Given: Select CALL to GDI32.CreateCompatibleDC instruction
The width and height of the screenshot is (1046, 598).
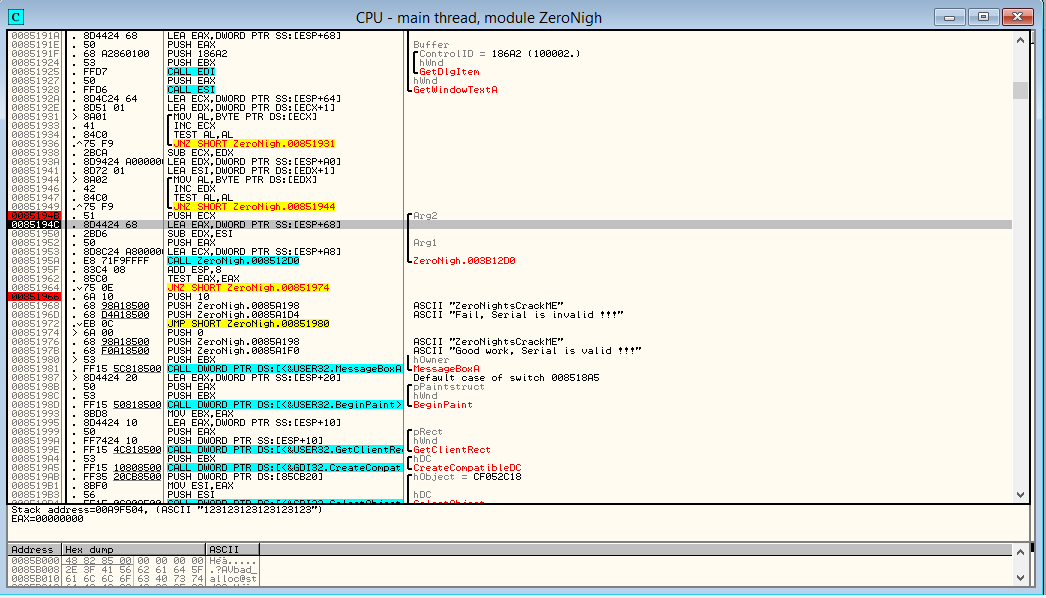Looking at the screenshot, I should [284, 468].
